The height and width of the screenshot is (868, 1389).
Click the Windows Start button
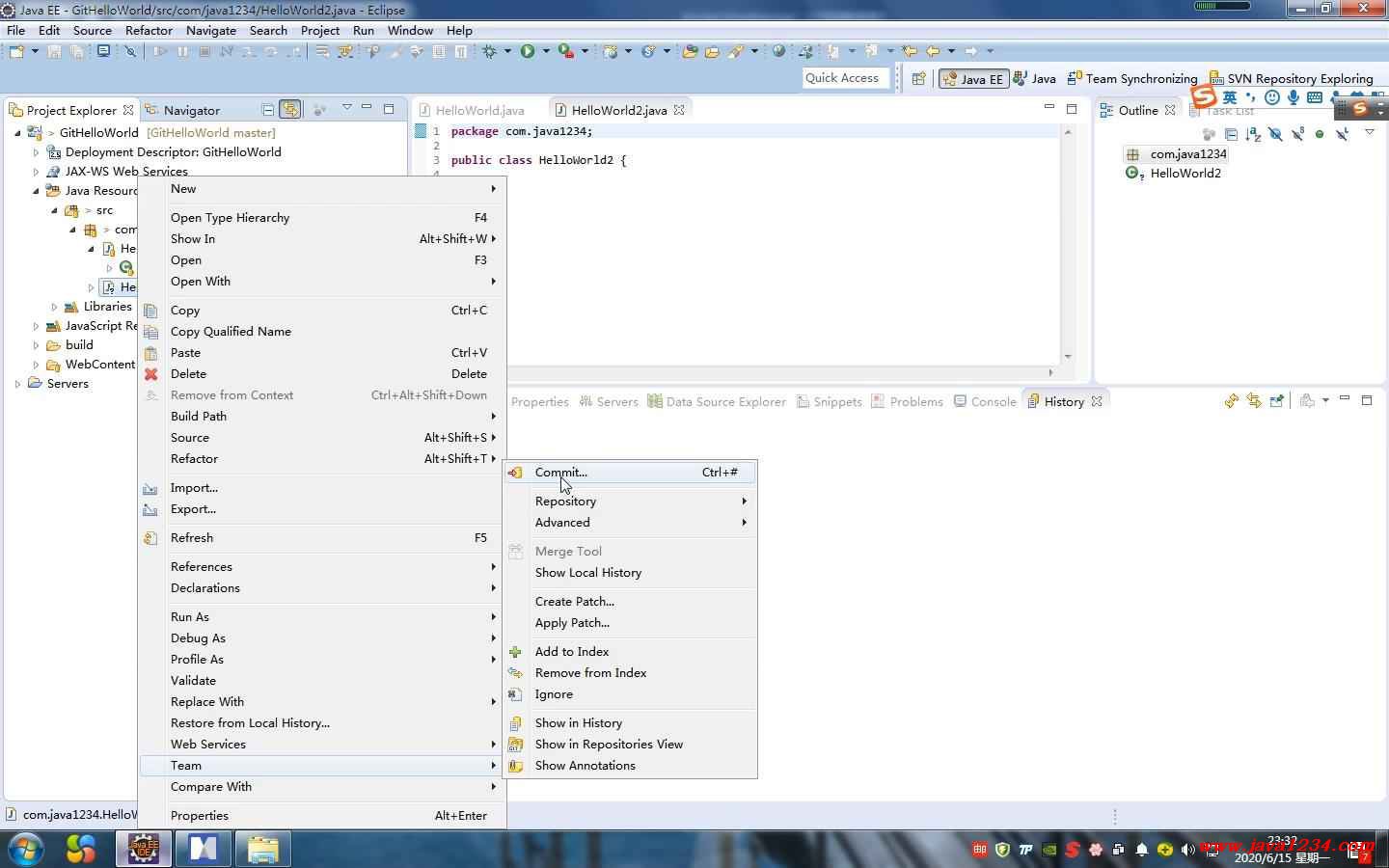[x=24, y=849]
